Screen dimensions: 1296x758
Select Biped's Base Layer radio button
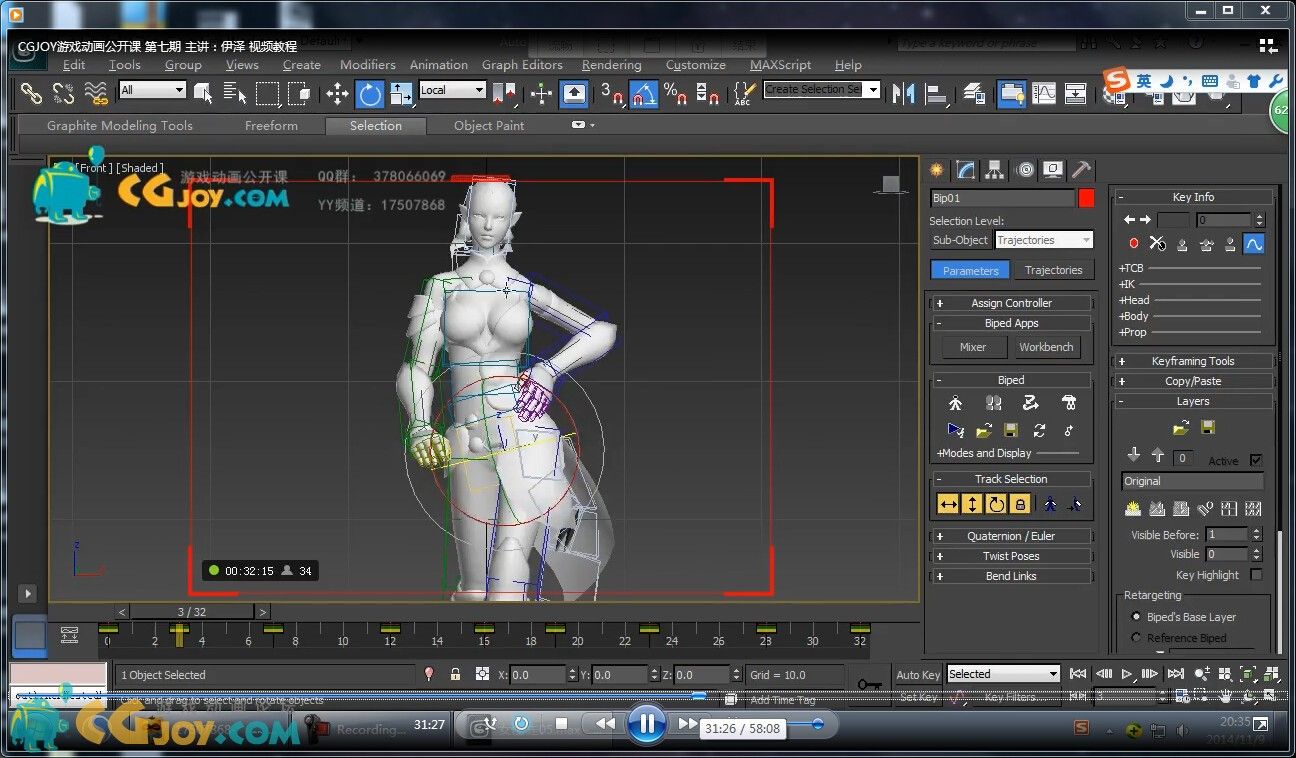pos(1135,617)
